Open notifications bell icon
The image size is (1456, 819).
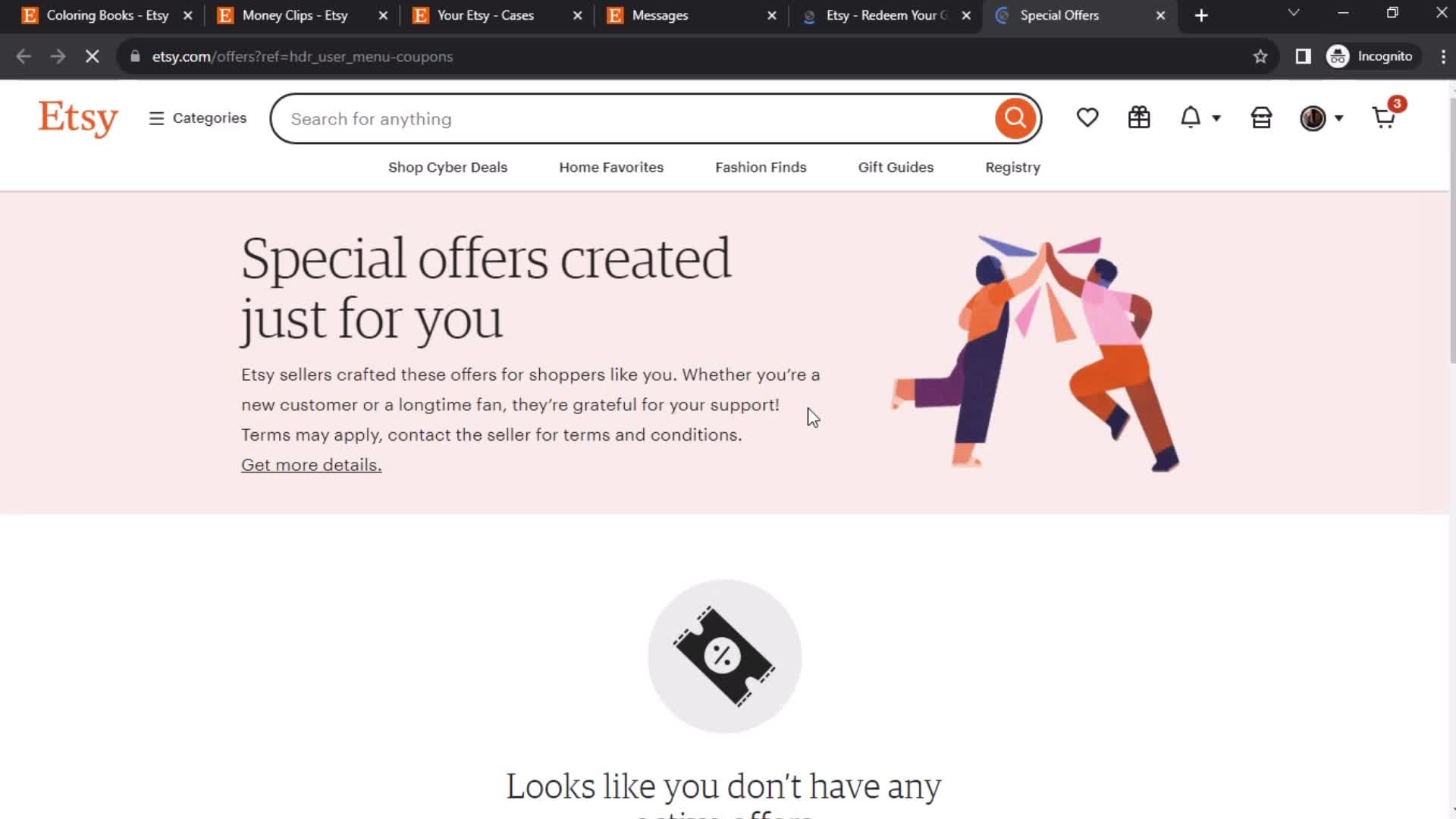[1191, 119]
